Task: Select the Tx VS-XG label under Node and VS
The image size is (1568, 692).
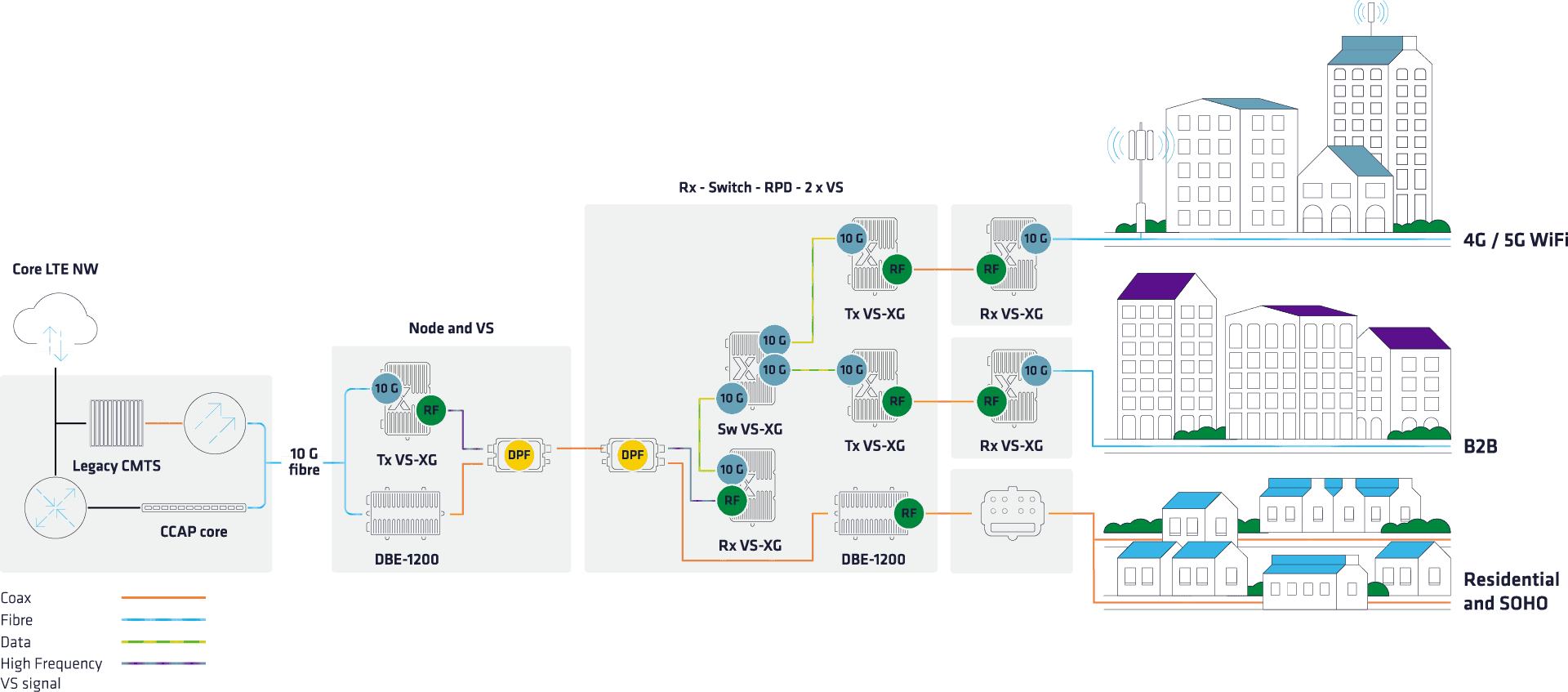Action: click(x=407, y=460)
